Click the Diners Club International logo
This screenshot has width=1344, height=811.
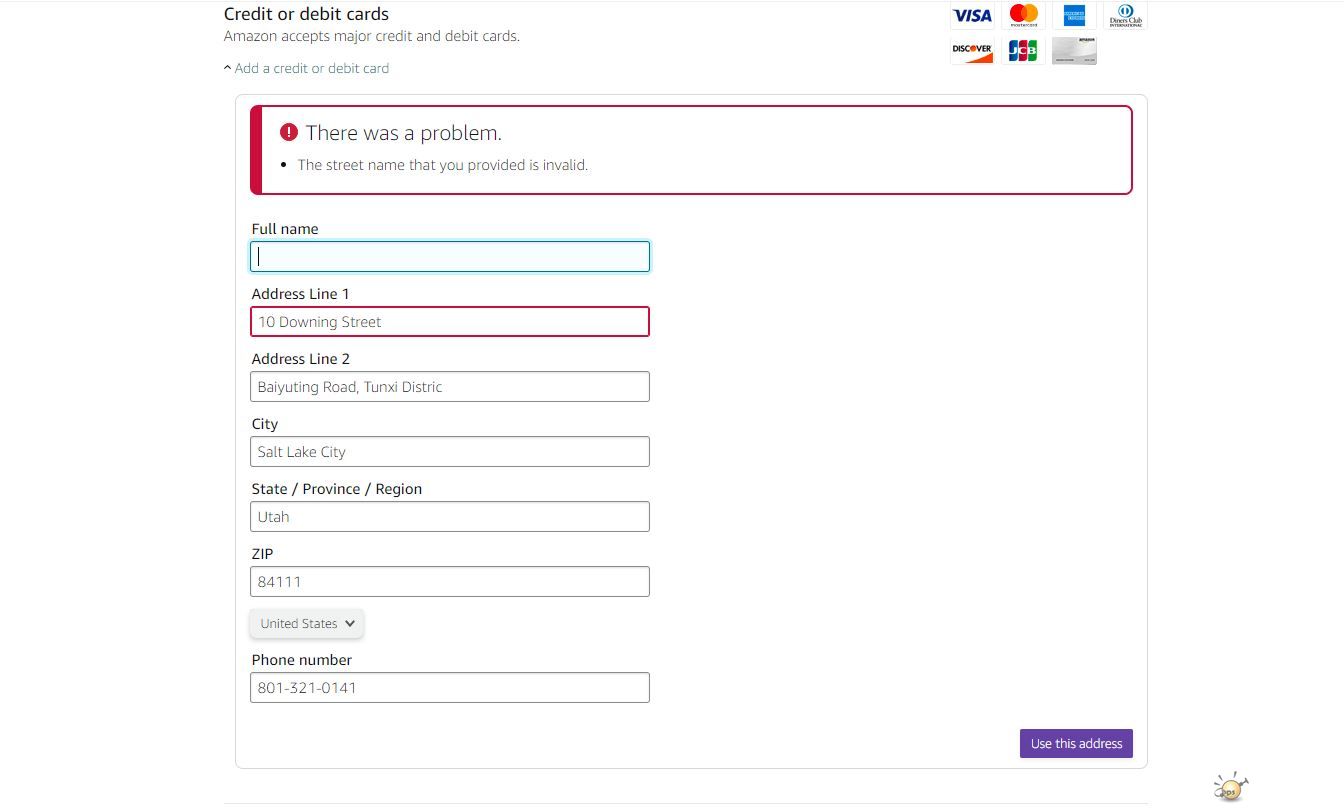pos(1125,16)
